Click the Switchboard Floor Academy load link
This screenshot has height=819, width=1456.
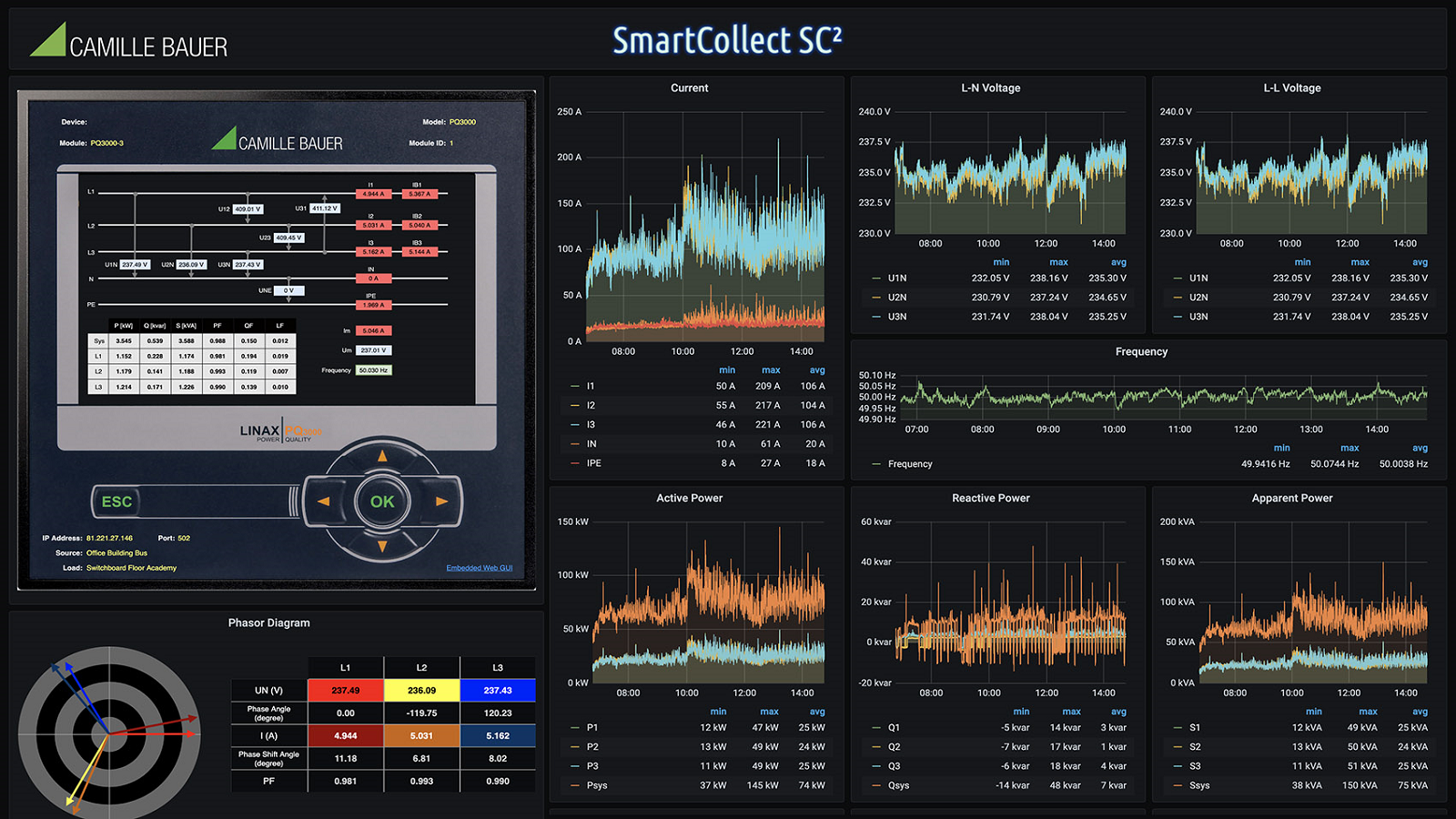point(131,568)
